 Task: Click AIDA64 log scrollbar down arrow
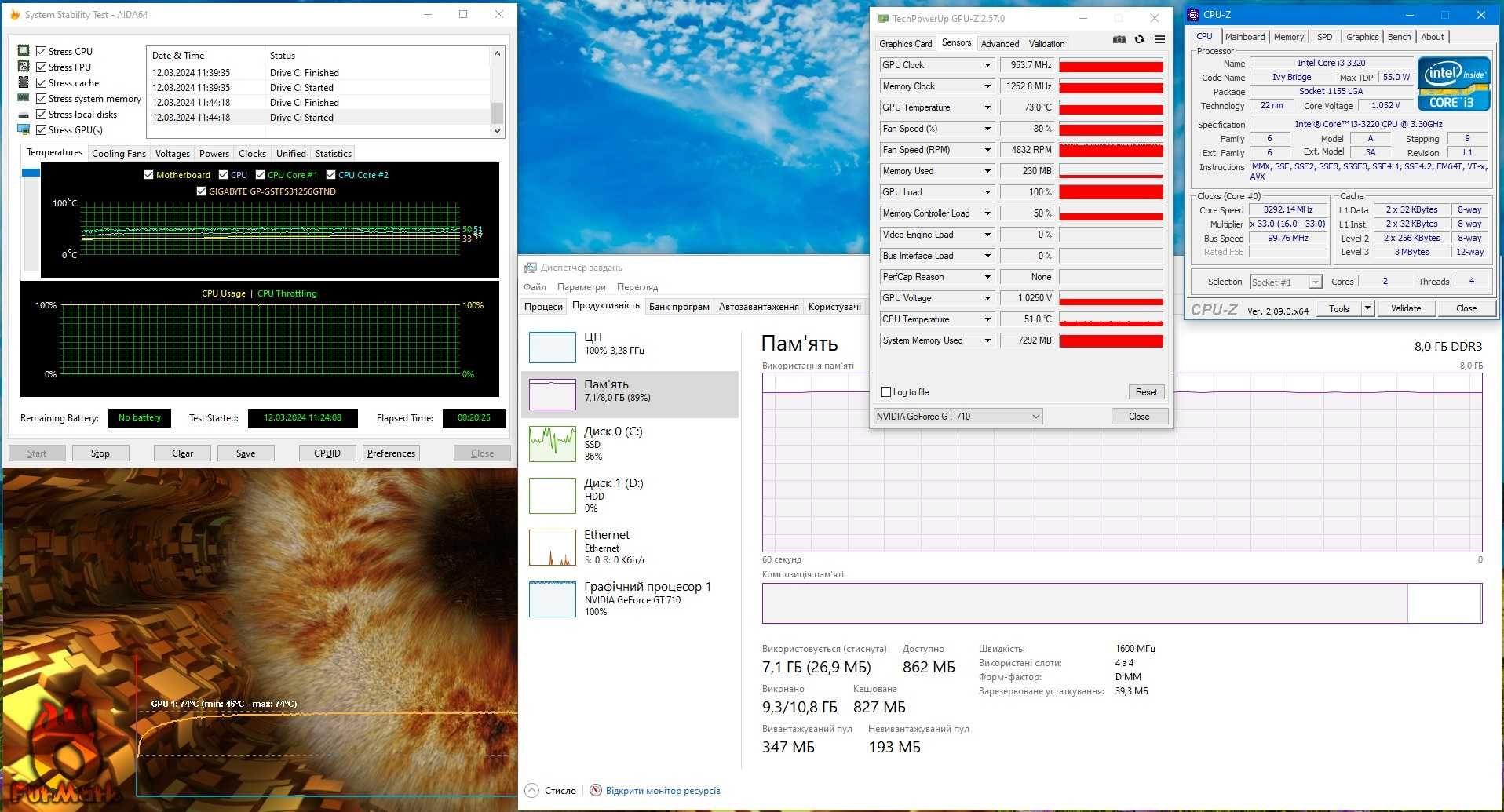coord(497,131)
